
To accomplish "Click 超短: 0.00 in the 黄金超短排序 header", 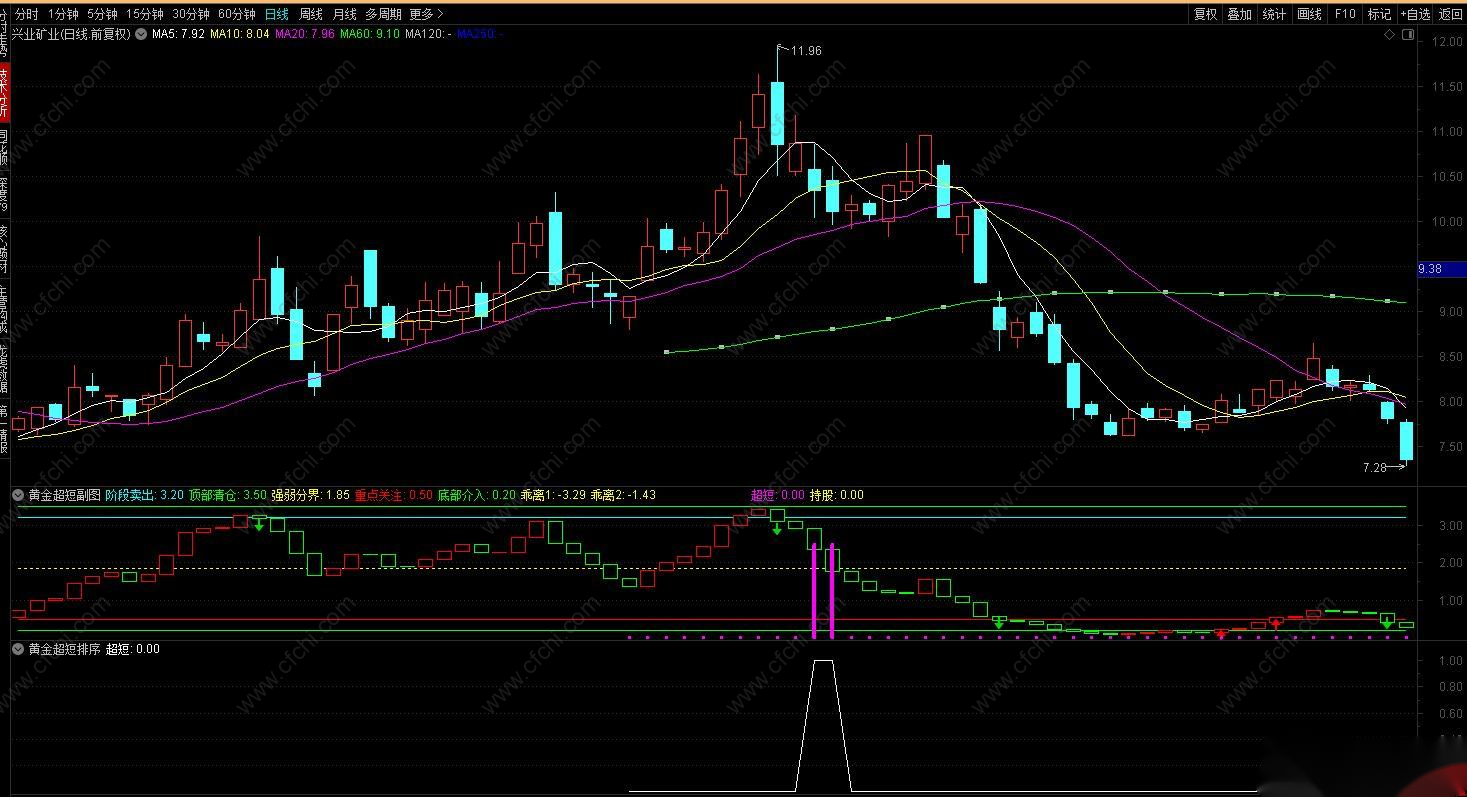I will 133,649.
